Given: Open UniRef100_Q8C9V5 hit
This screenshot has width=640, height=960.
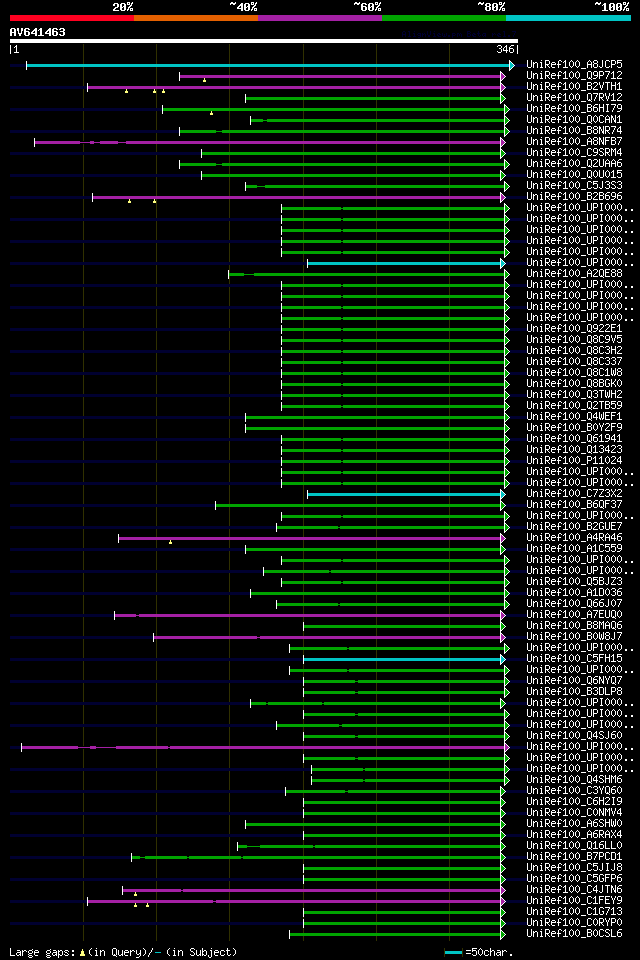Looking at the screenshot, I should coord(574,340).
